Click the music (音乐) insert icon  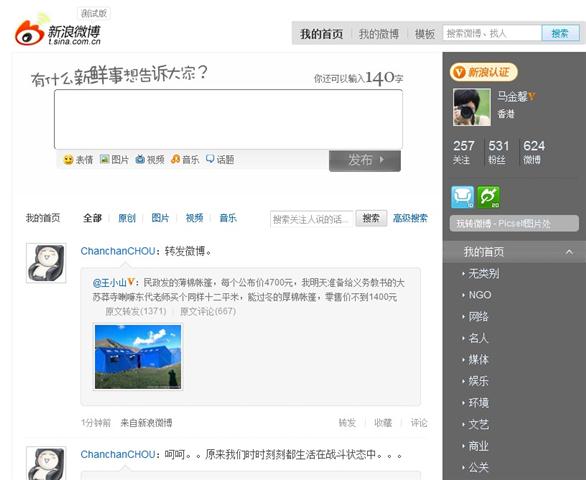[175, 160]
